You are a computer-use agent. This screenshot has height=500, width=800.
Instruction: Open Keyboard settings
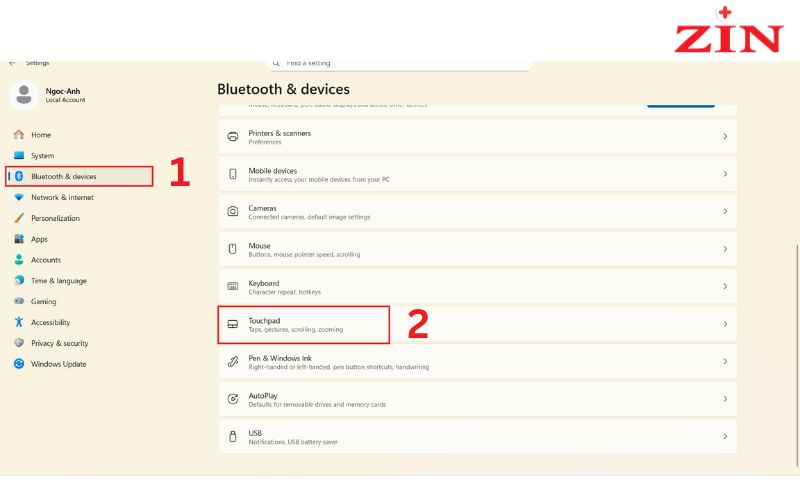[478, 286]
